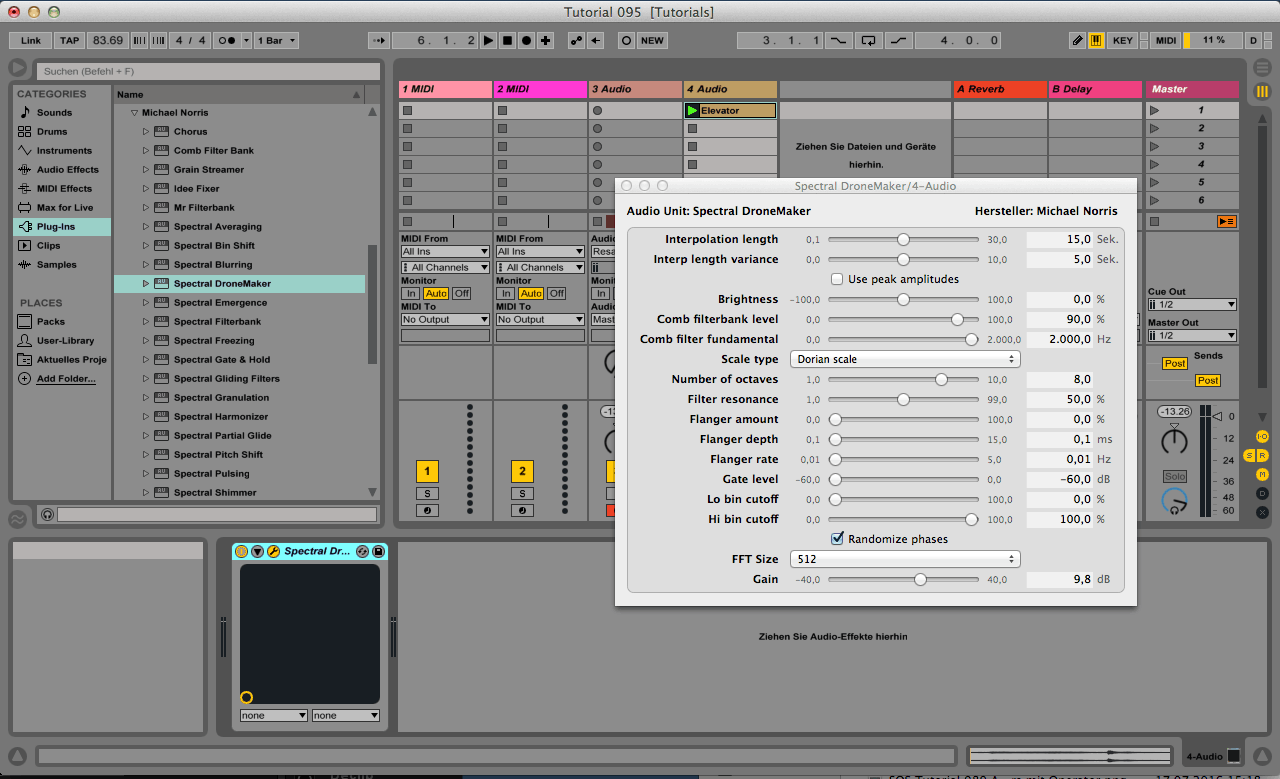Toggle draw mode pencil icon
This screenshot has width=1280, height=779.
1077,41
